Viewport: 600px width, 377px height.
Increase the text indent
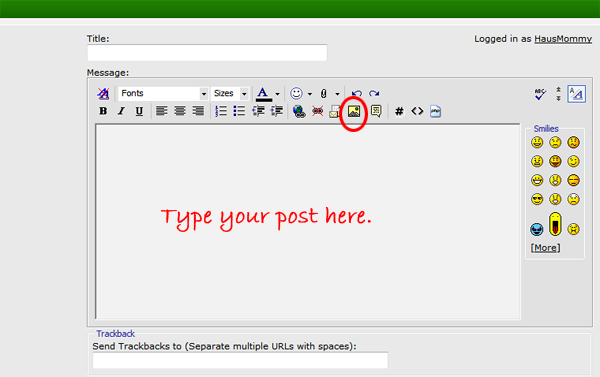point(277,111)
